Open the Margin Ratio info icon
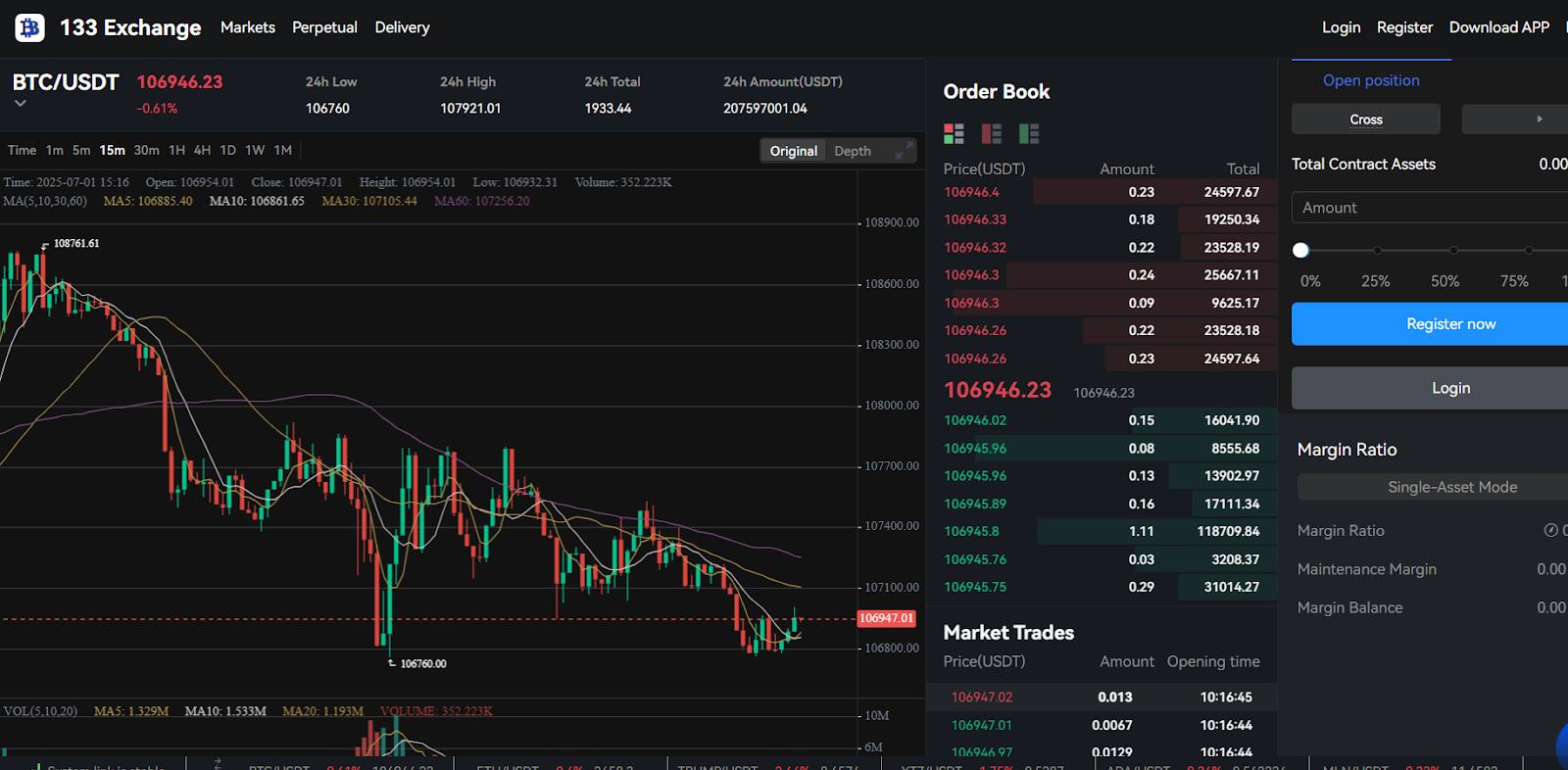The height and width of the screenshot is (770, 1568). pyautogui.click(x=1550, y=530)
